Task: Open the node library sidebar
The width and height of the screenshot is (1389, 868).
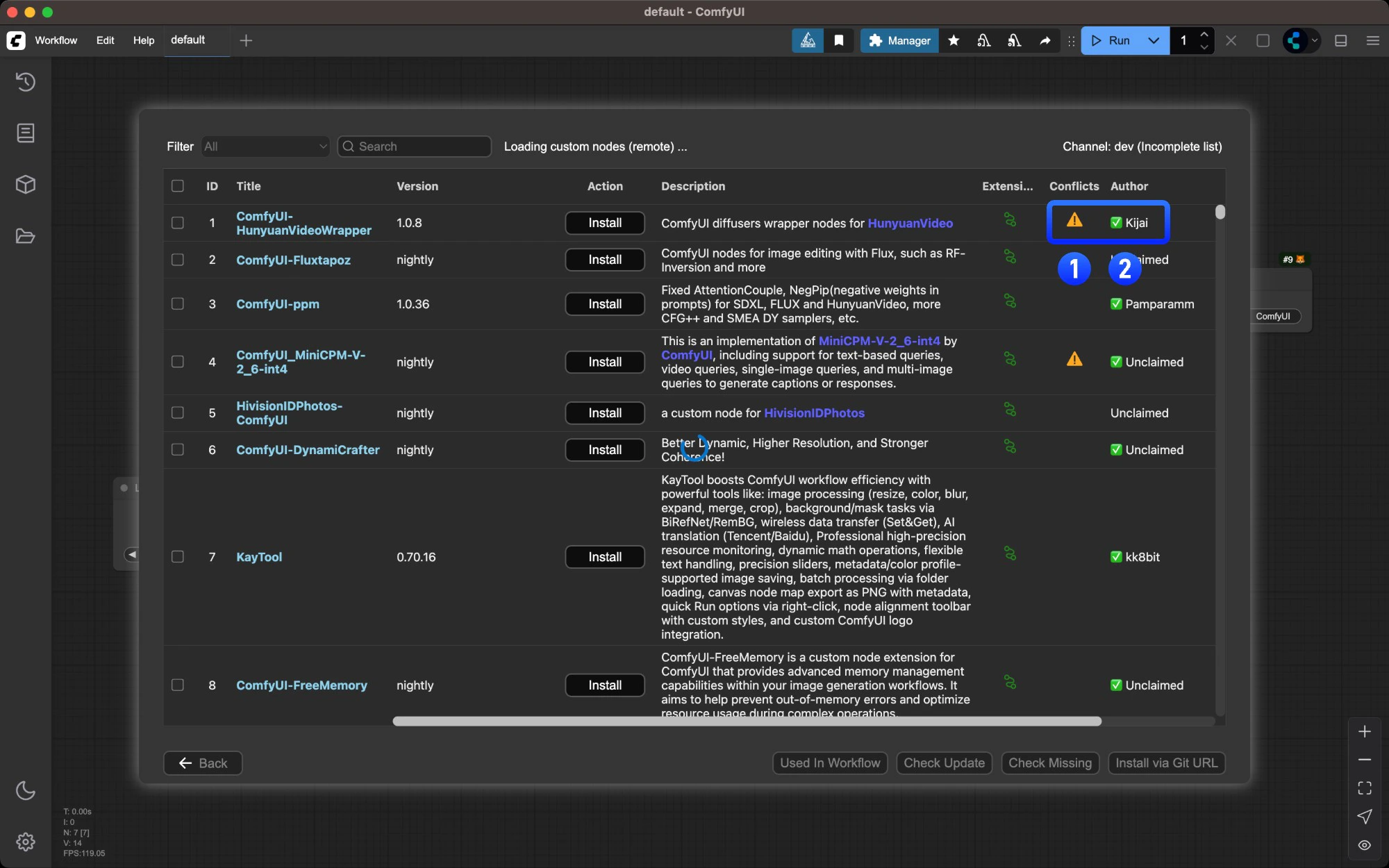Action: coord(26,133)
